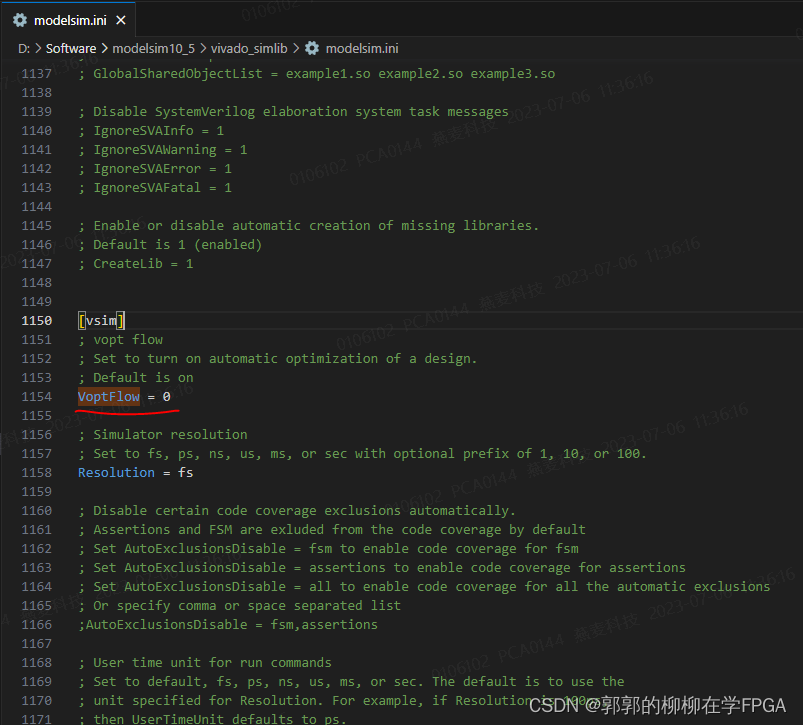Image resolution: width=803 pixels, height=725 pixels.
Task: Click the GlobalSharedObjectList line
Action: pyautogui.click(x=250, y=73)
